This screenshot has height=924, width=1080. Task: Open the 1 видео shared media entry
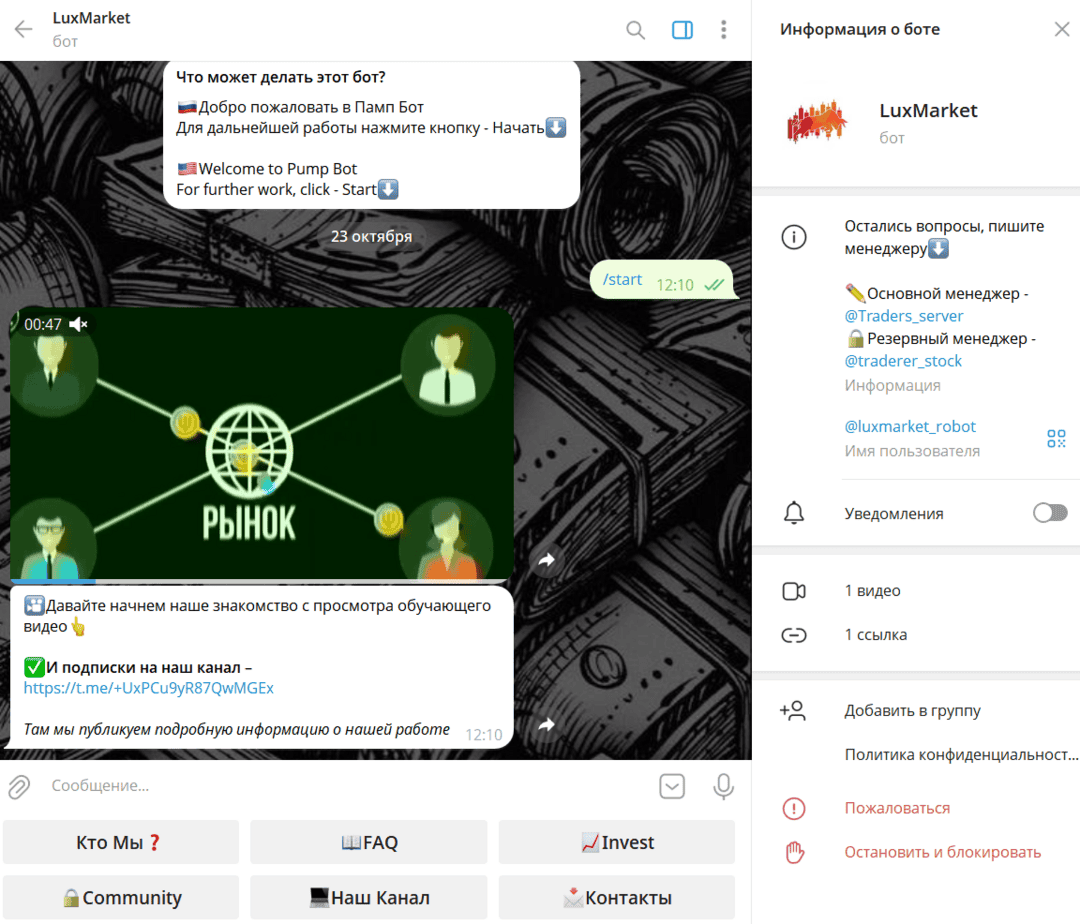tap(872, 591)
